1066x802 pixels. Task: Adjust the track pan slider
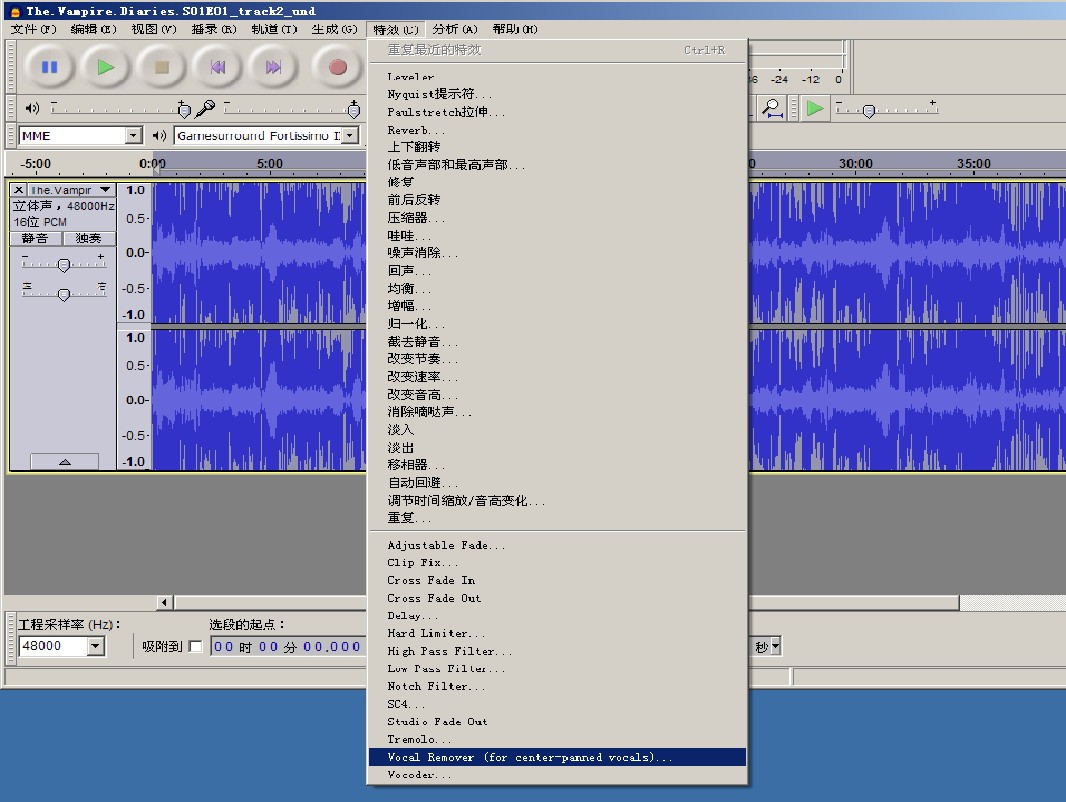(x=63, y=294)
